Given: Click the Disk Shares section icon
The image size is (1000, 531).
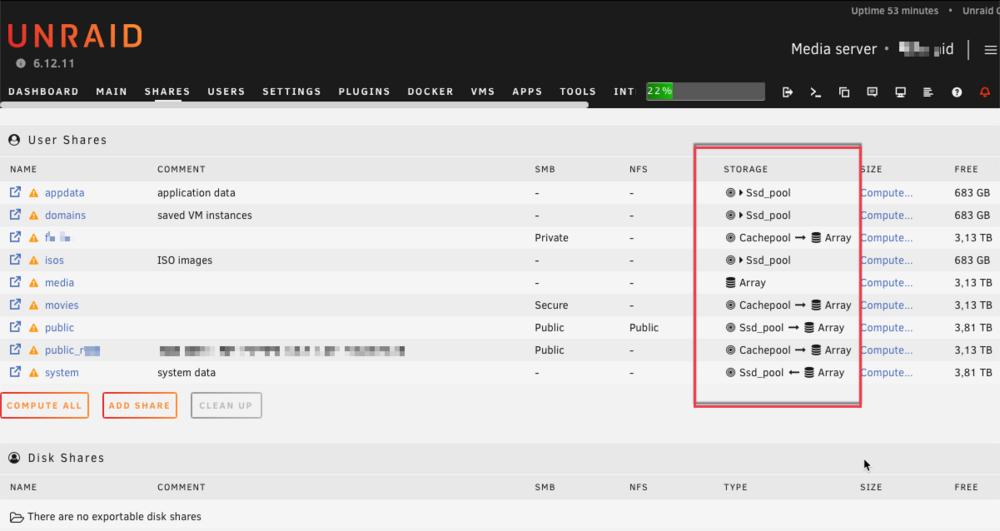Looking at the screenshot, I should point(14,458).
